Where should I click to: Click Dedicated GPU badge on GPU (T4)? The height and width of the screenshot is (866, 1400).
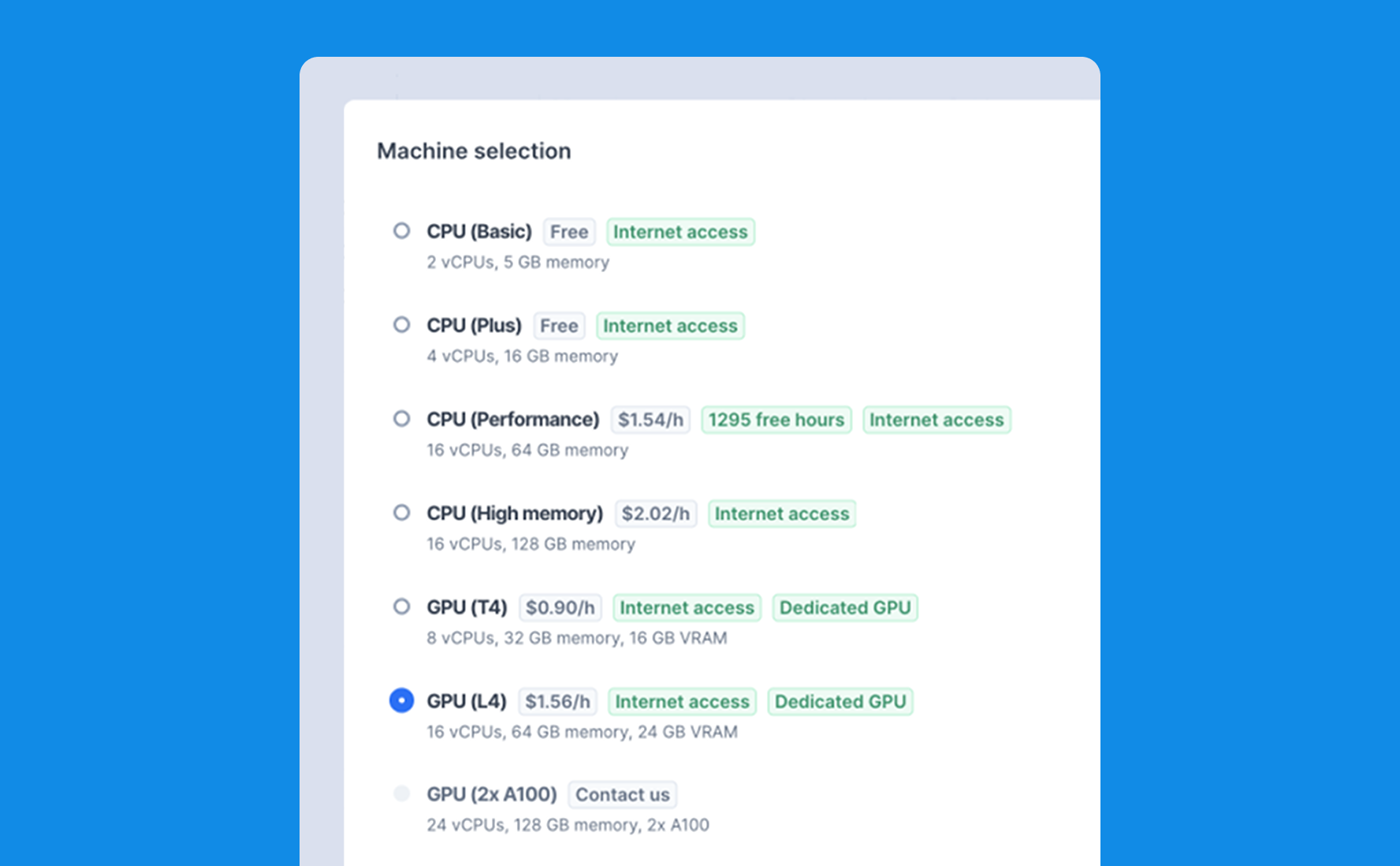845,607
